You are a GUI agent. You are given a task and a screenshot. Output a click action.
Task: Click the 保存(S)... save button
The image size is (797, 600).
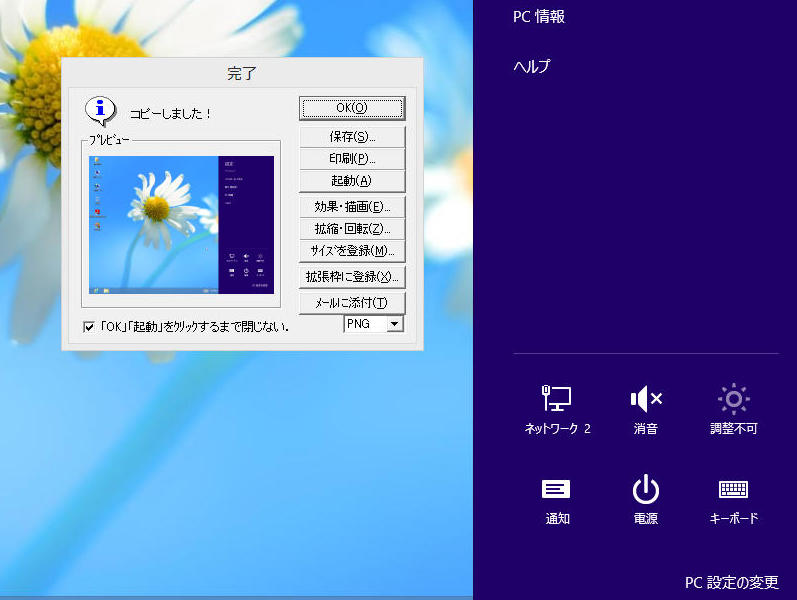click(x=351, y=137)
